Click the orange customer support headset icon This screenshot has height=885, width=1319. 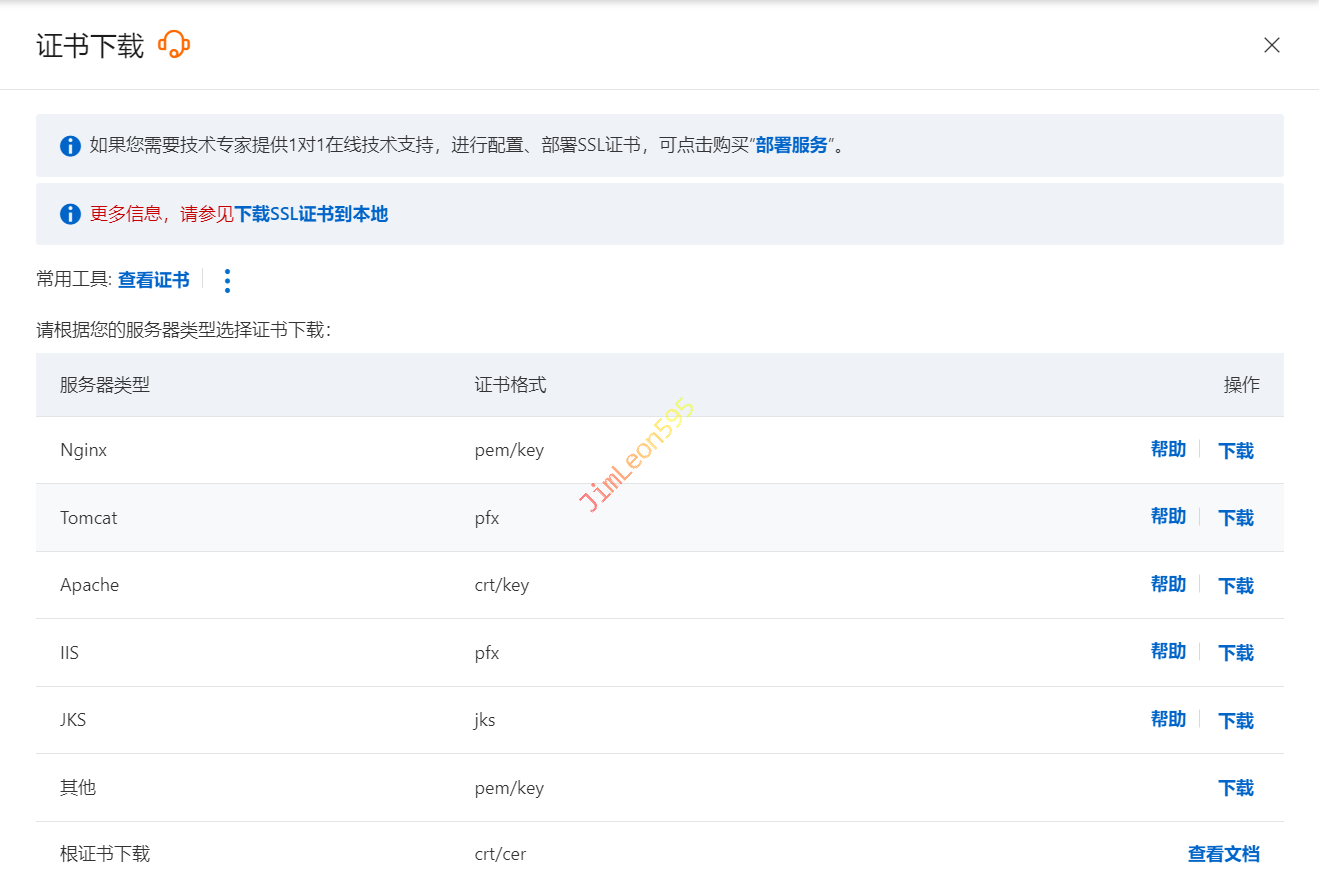(x=174, y=45)
